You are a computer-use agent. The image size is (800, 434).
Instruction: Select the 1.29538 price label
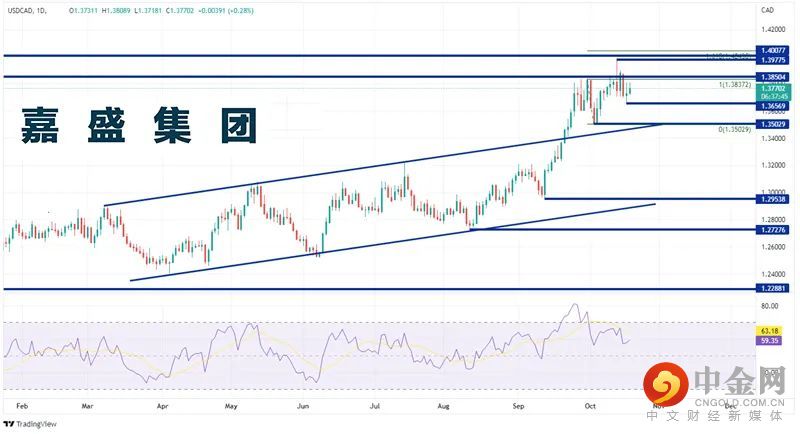point(773,199)
